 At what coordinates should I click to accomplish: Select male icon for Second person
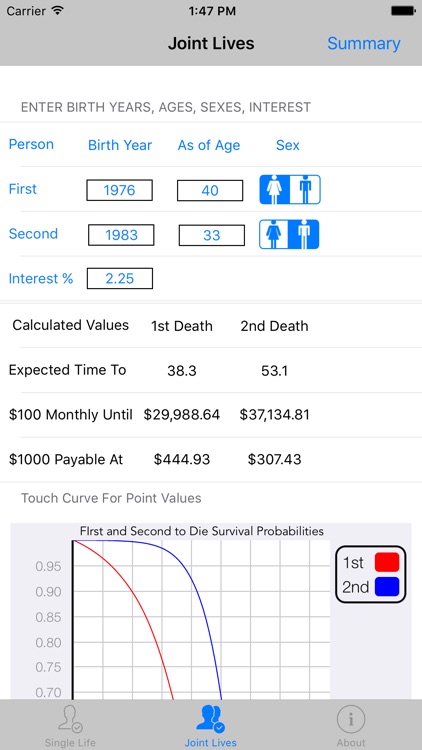pos(304,234)
